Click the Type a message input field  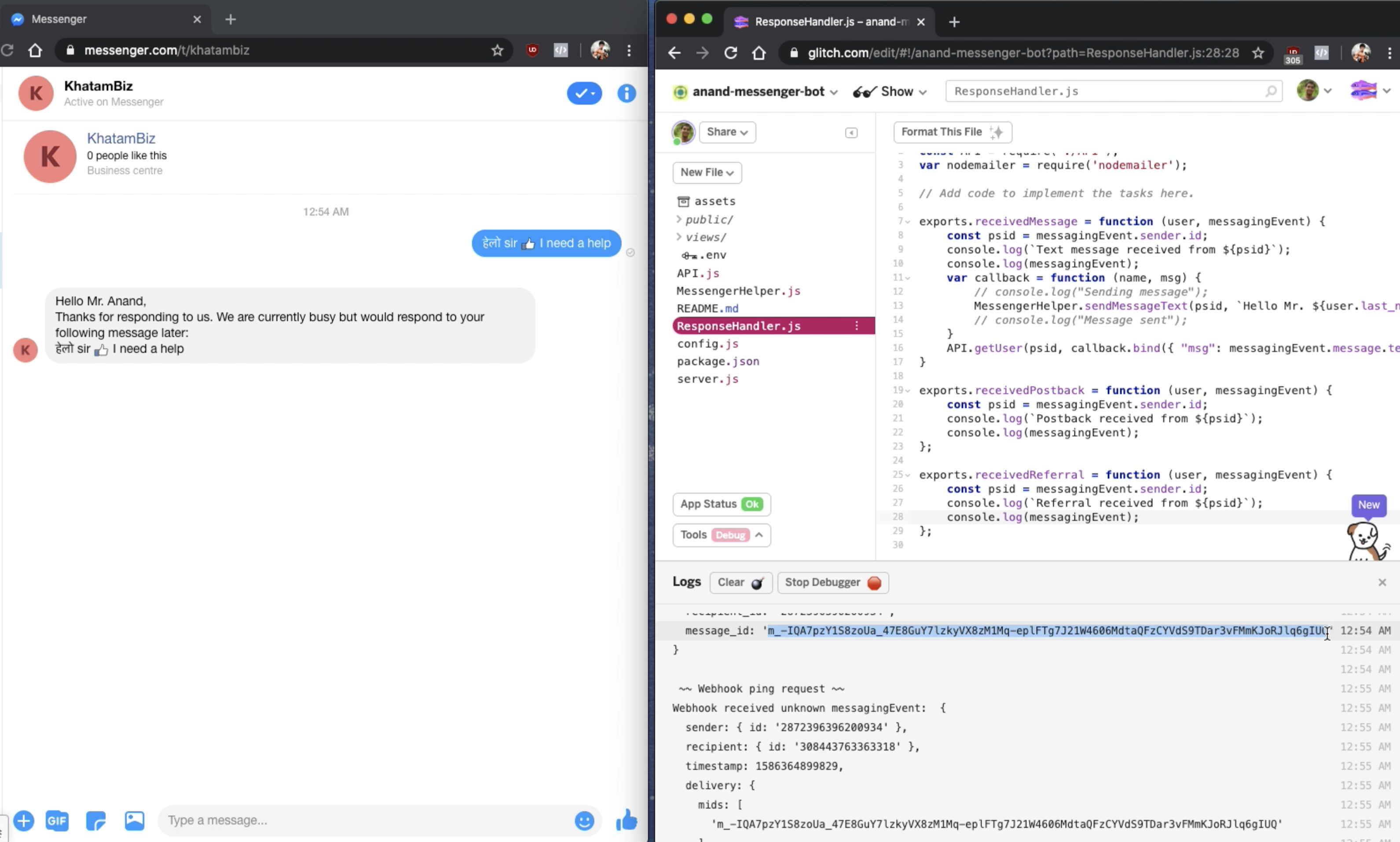pyautogui.click(x=363, y=820)
